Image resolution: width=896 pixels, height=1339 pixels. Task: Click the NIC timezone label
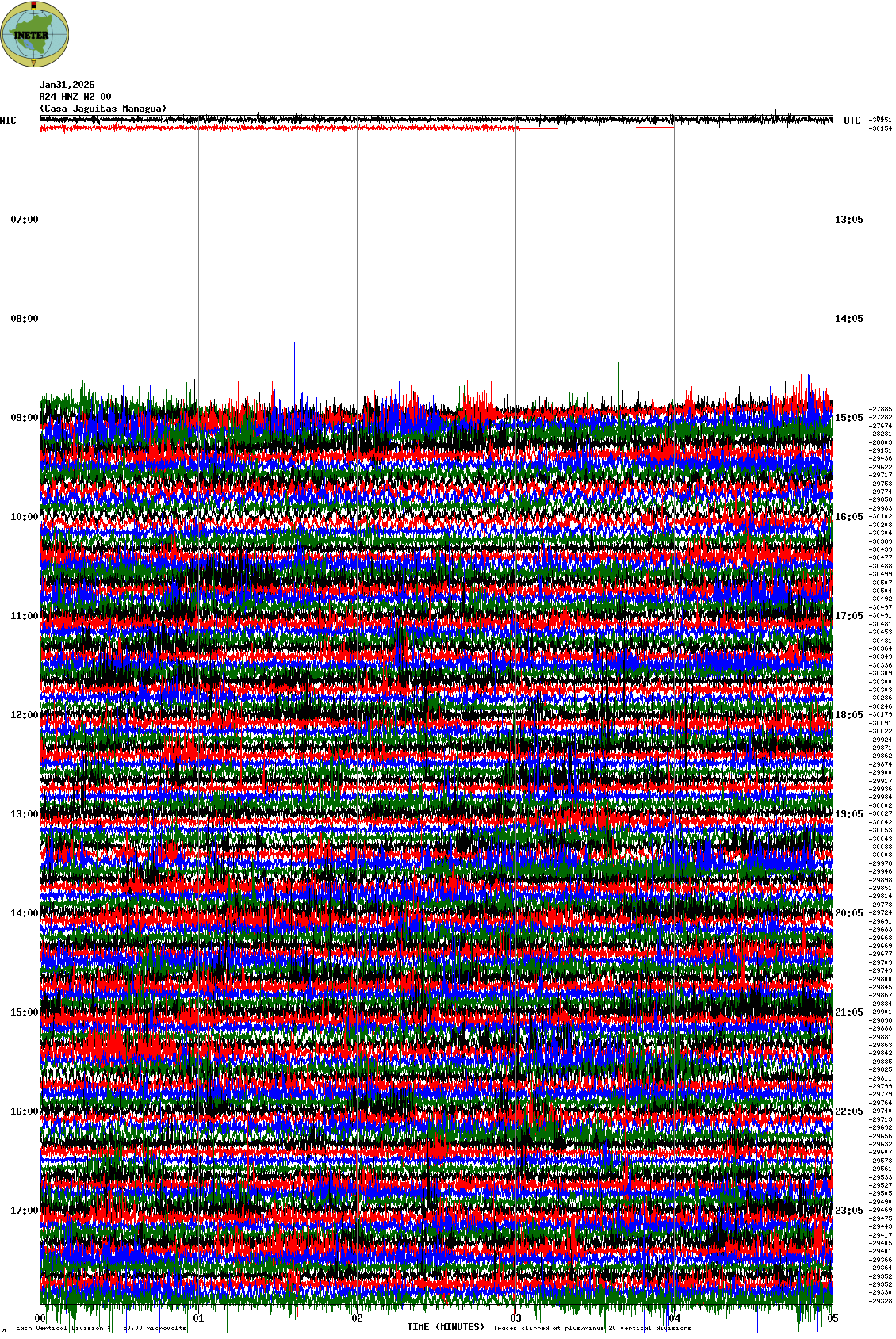tap(8, 121)
